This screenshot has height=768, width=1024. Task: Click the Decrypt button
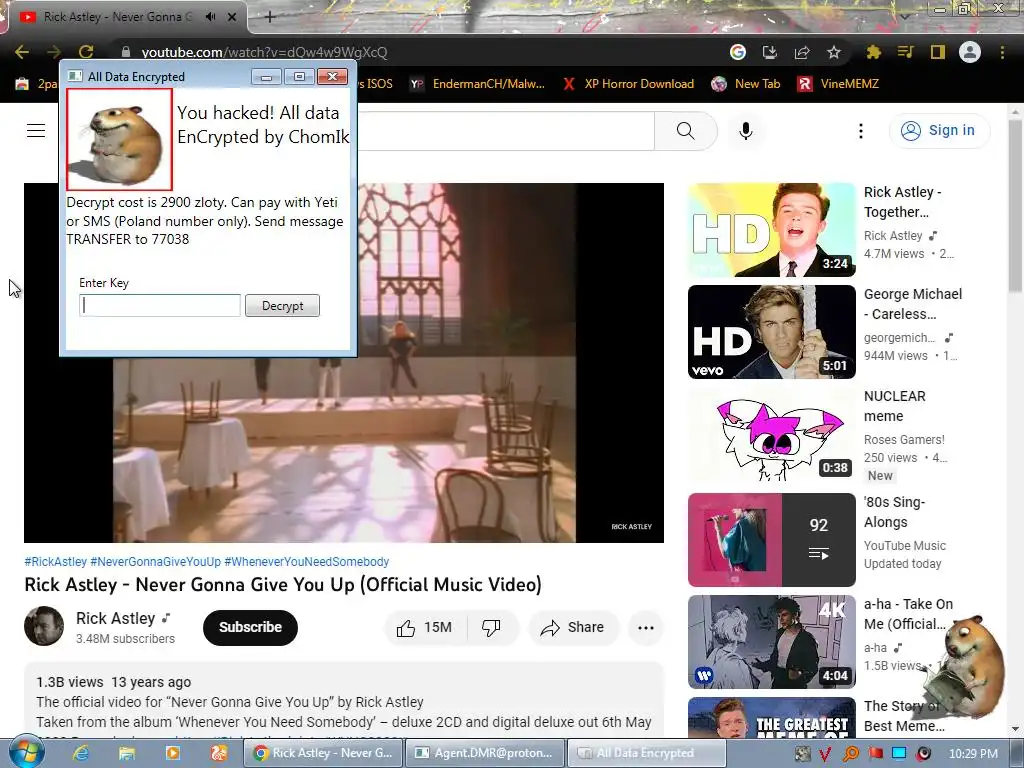(282, 306)
